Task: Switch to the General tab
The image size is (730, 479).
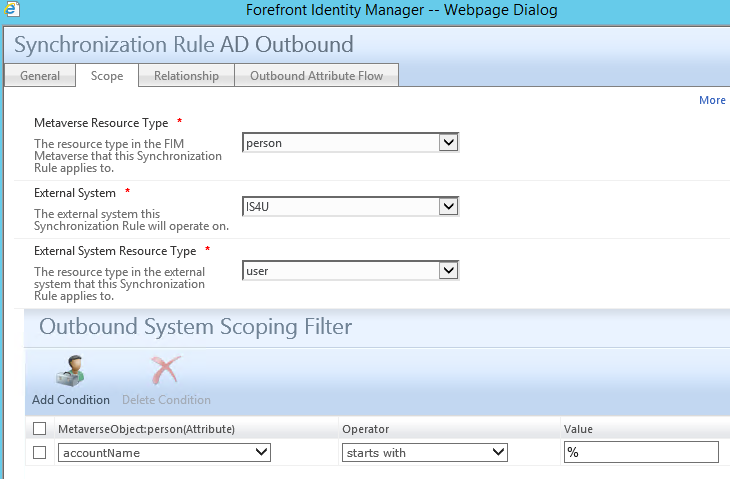Action: [x=40, y=75]
